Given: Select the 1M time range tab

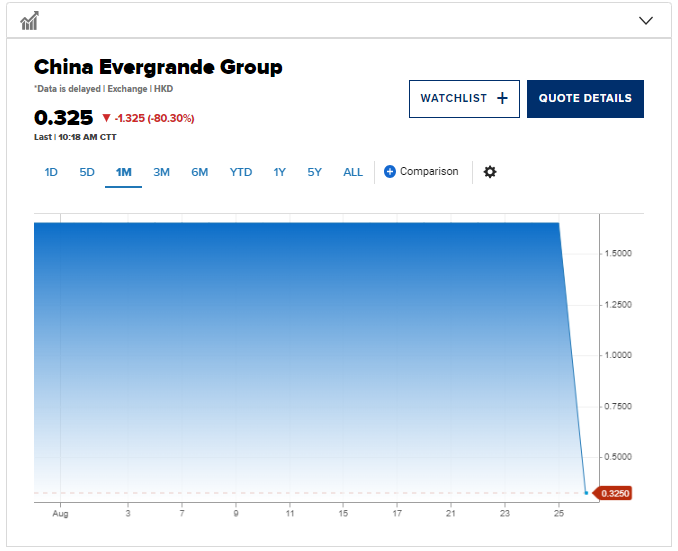Looking at the screenshot, I should (124, 172).
